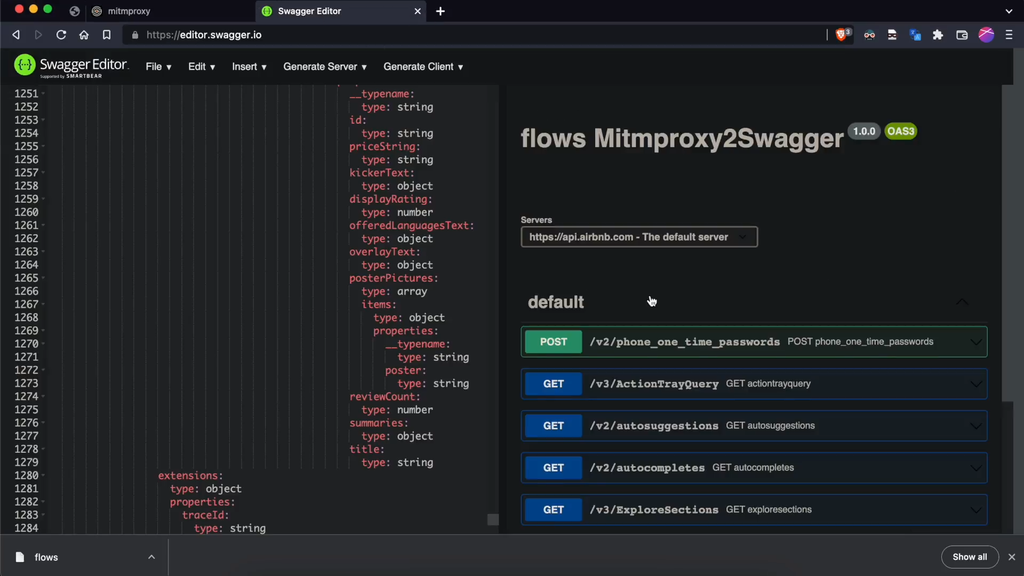The width and height of the screenshot is (1024, 576).
Task: Open the Brave wallet icon
Action: point(962,34)
